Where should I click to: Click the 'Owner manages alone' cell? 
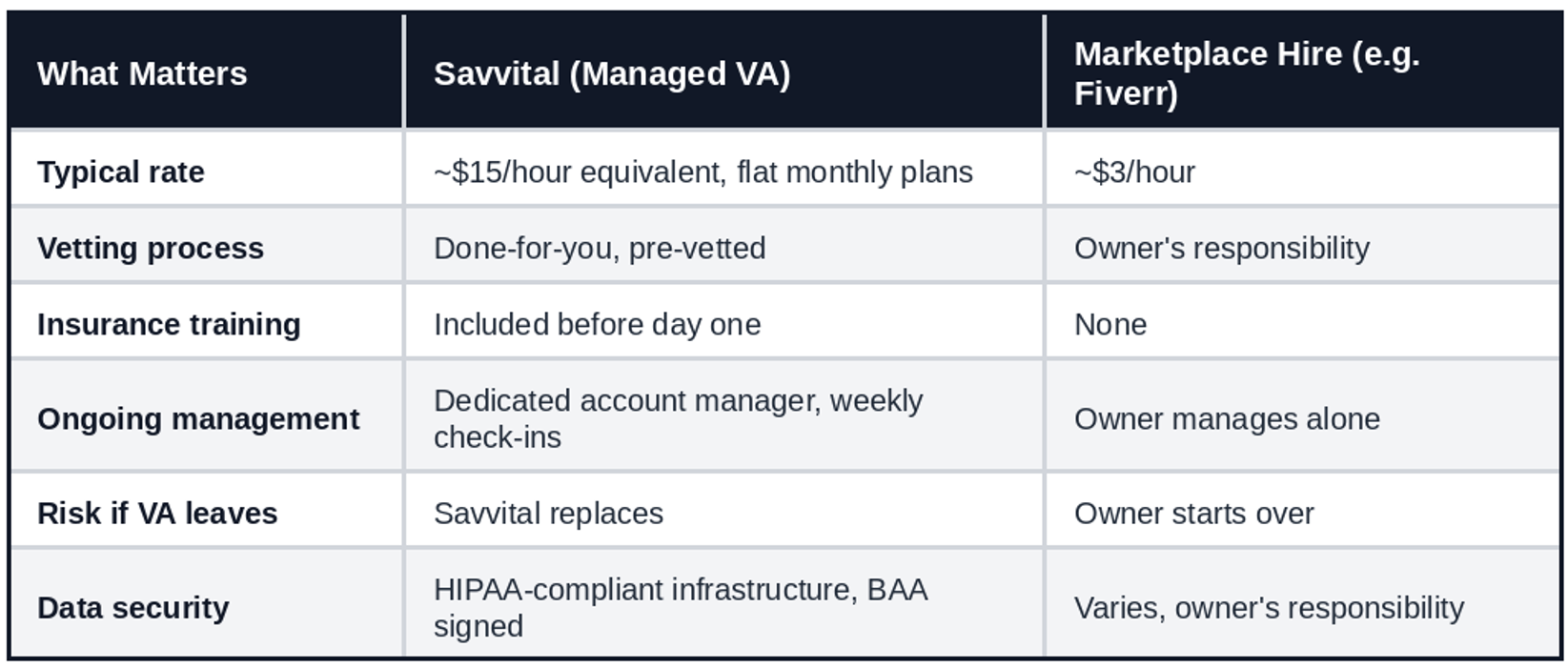pos(1303,418)
